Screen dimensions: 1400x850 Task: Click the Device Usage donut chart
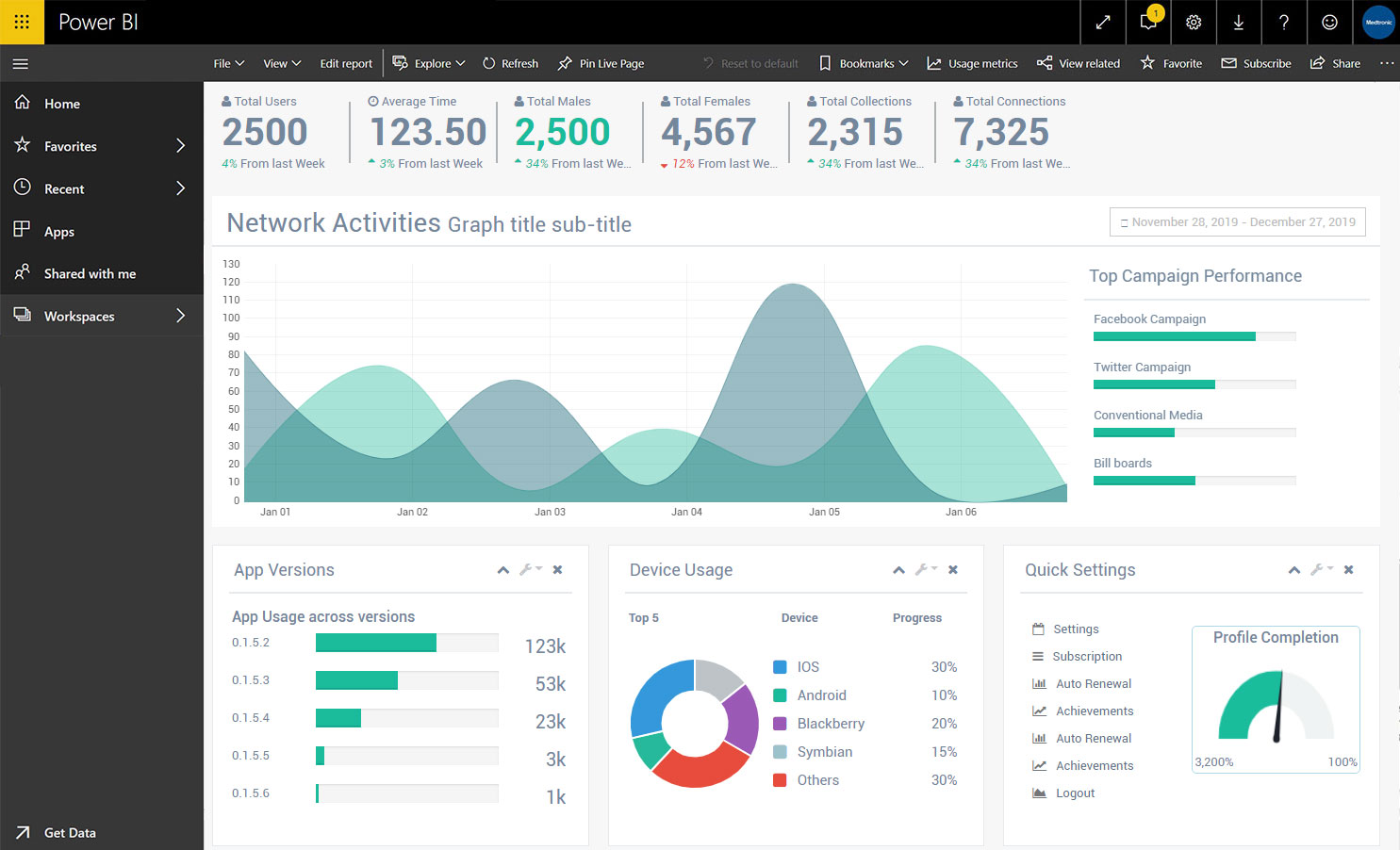pyautogui.click(x=695, y=723)
